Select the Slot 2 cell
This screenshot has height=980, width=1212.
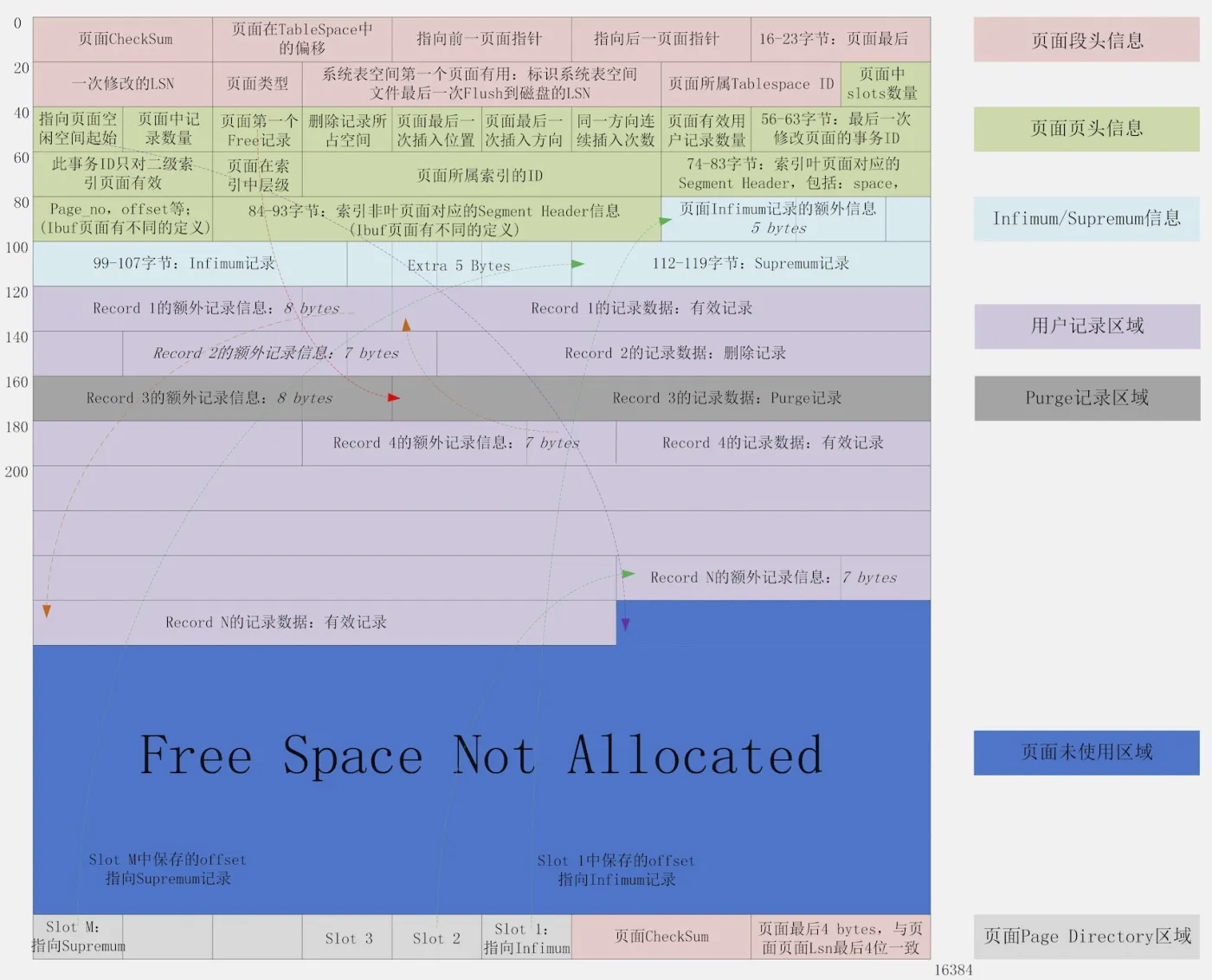436,937
